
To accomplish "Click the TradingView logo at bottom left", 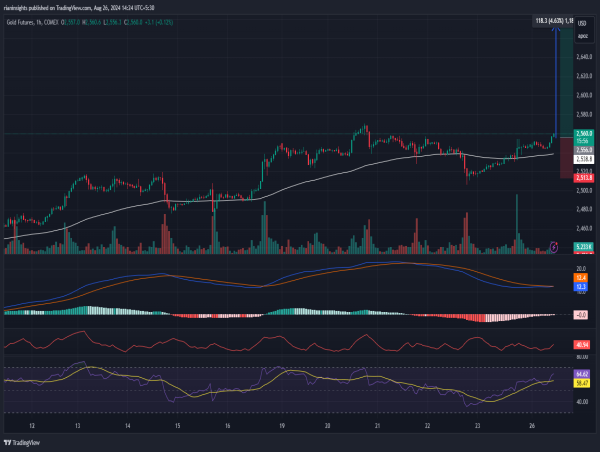I will (22, 443).
